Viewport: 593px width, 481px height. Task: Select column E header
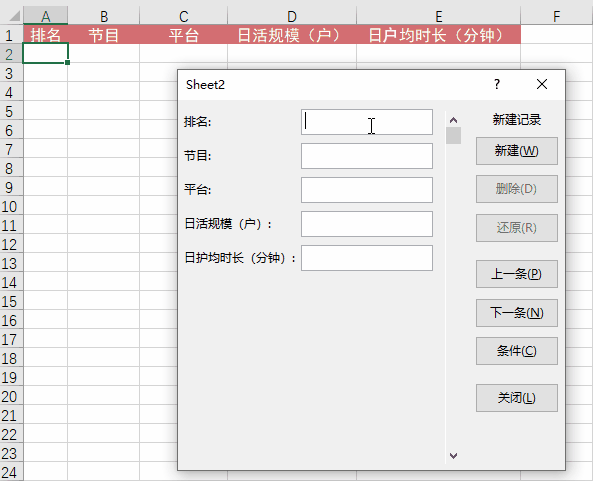(x=438, y=16)
